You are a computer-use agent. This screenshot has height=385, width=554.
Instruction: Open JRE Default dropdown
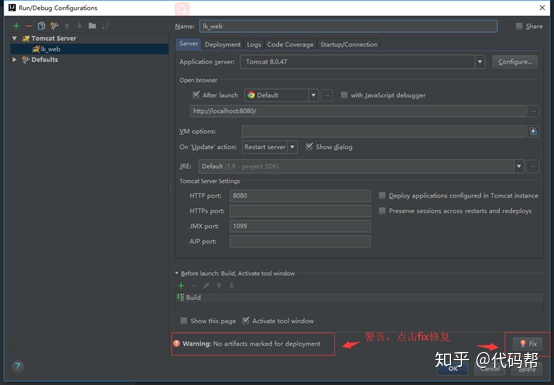point(519,166)
